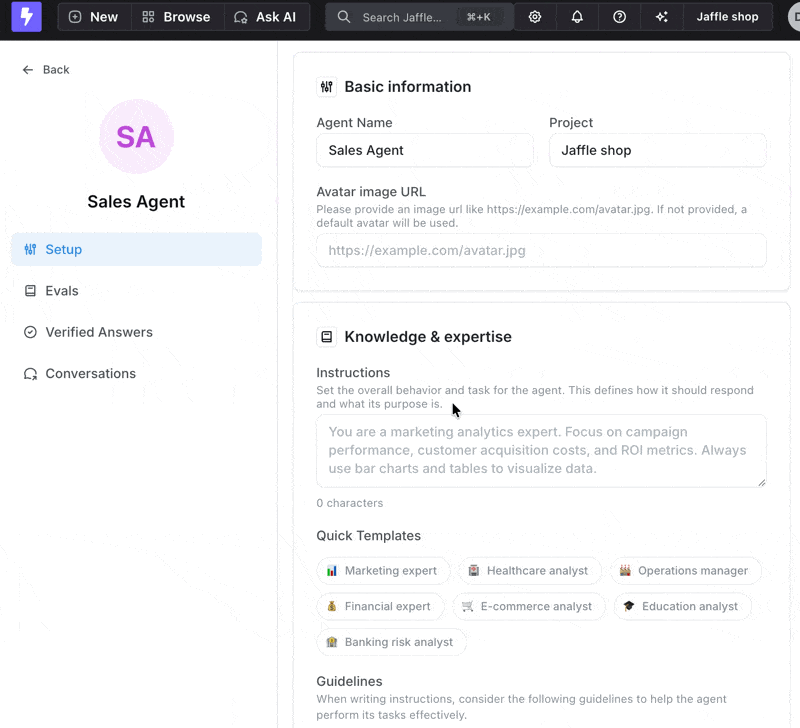Open the settings gear in the top bar
Image resolution: width=800 pixels, height=728 pixels.
[535, 16]
